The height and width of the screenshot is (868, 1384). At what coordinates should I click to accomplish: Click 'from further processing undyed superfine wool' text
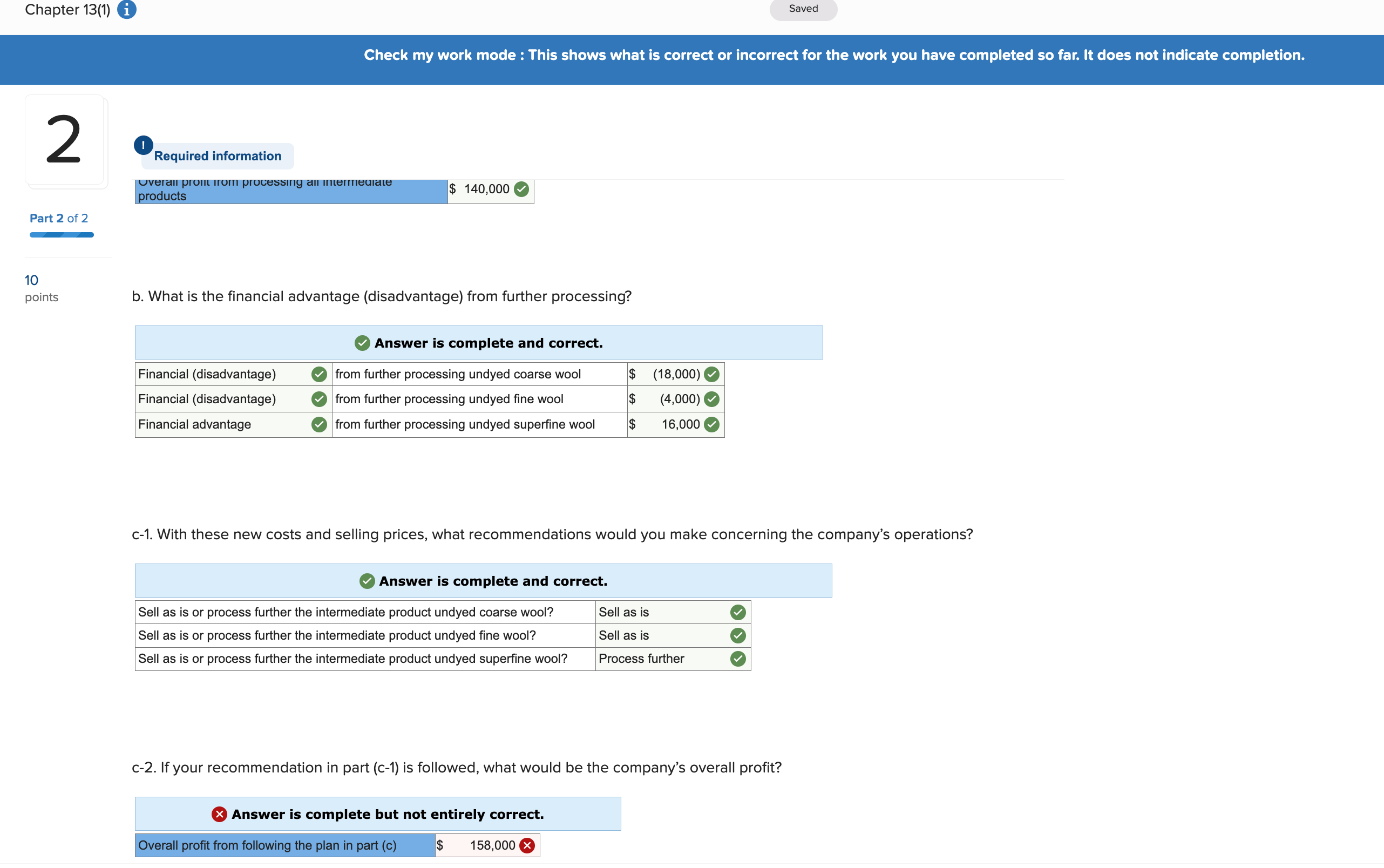(465, 425)
